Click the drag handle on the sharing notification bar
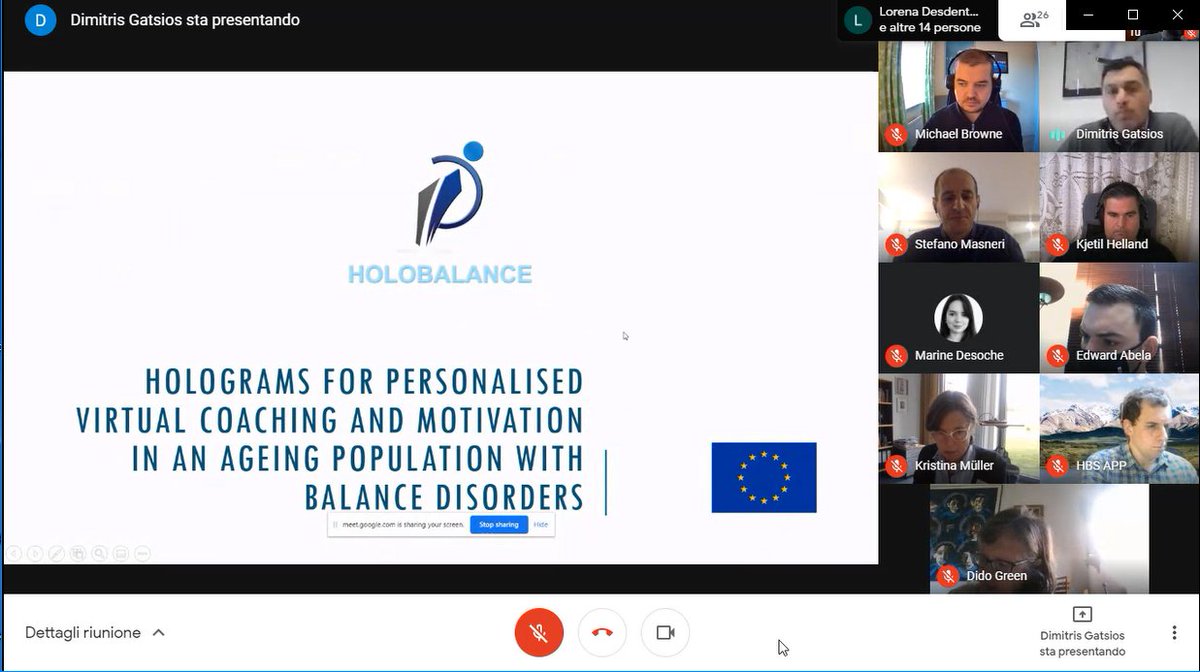Screen dimensions: 1200x672 click(335, 525)
